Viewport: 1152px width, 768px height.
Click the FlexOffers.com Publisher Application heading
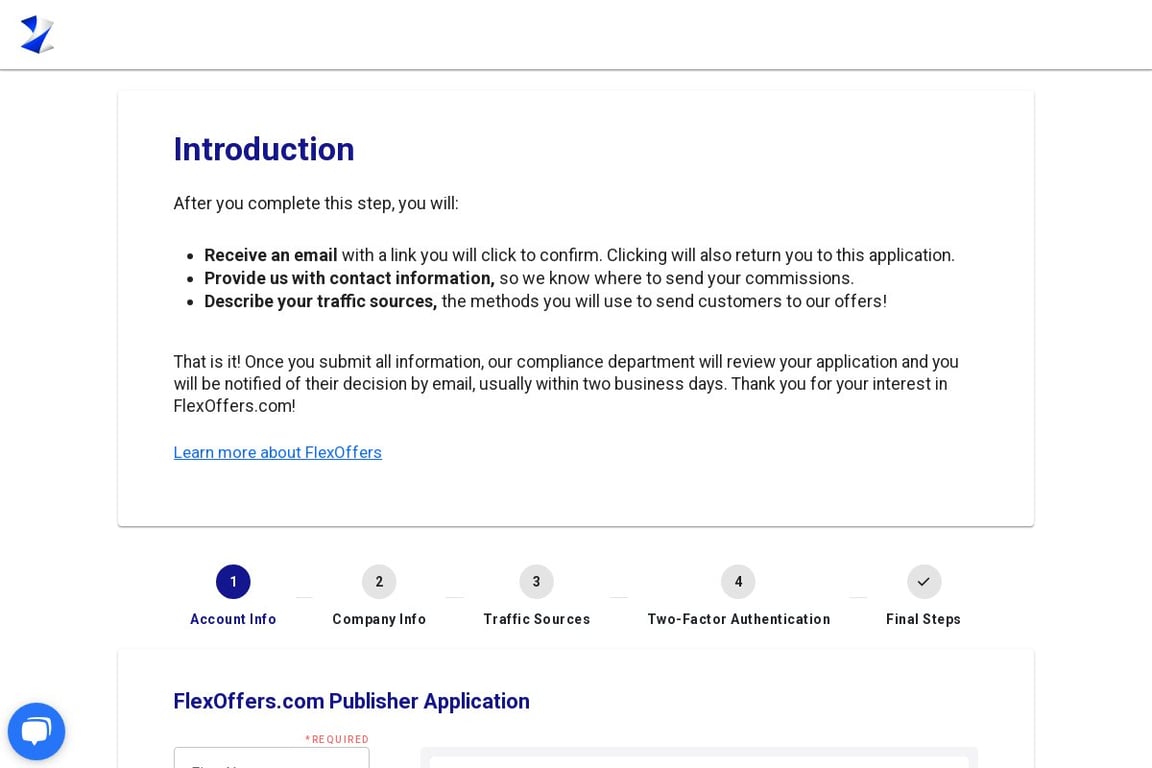point(351,701)
